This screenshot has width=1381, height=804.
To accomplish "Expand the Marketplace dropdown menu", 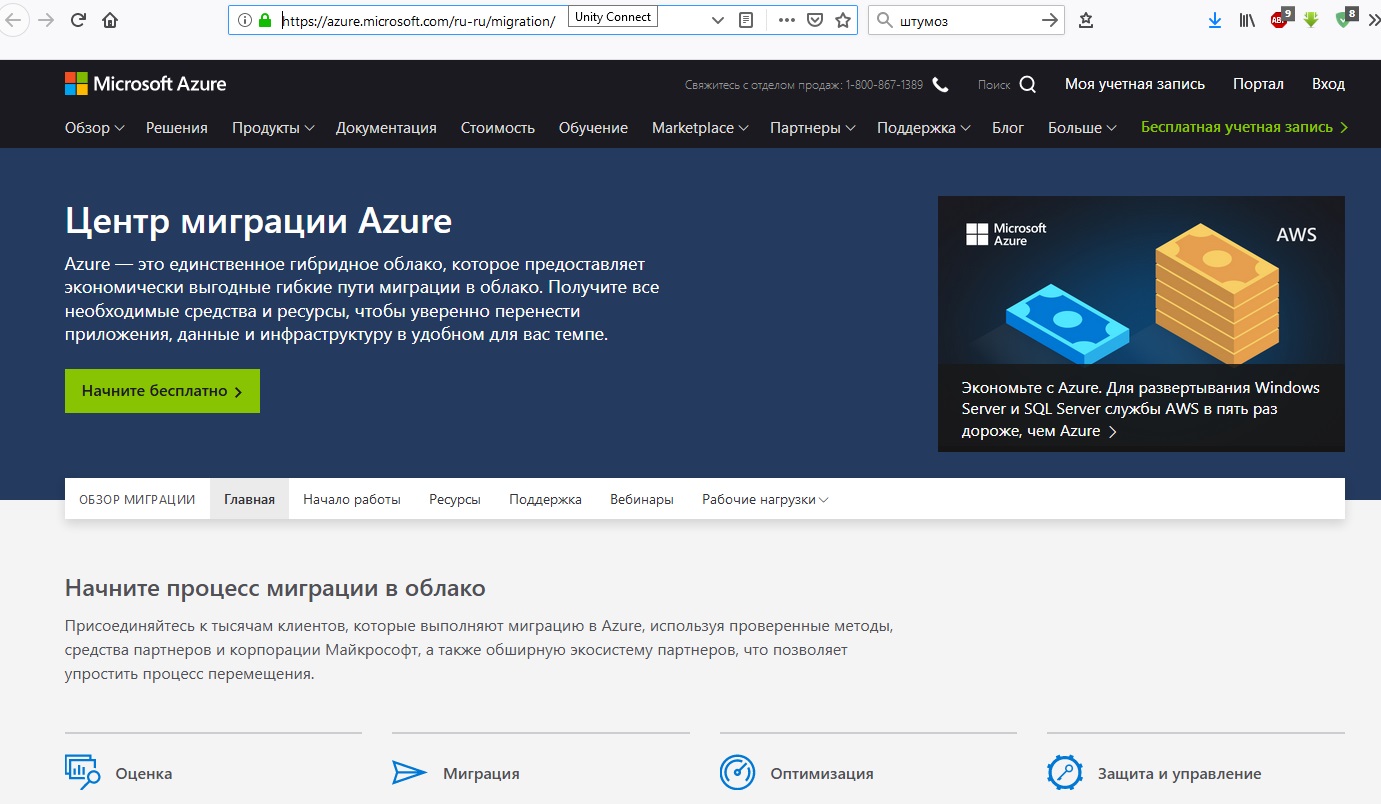I will click(x=700, y=128).
